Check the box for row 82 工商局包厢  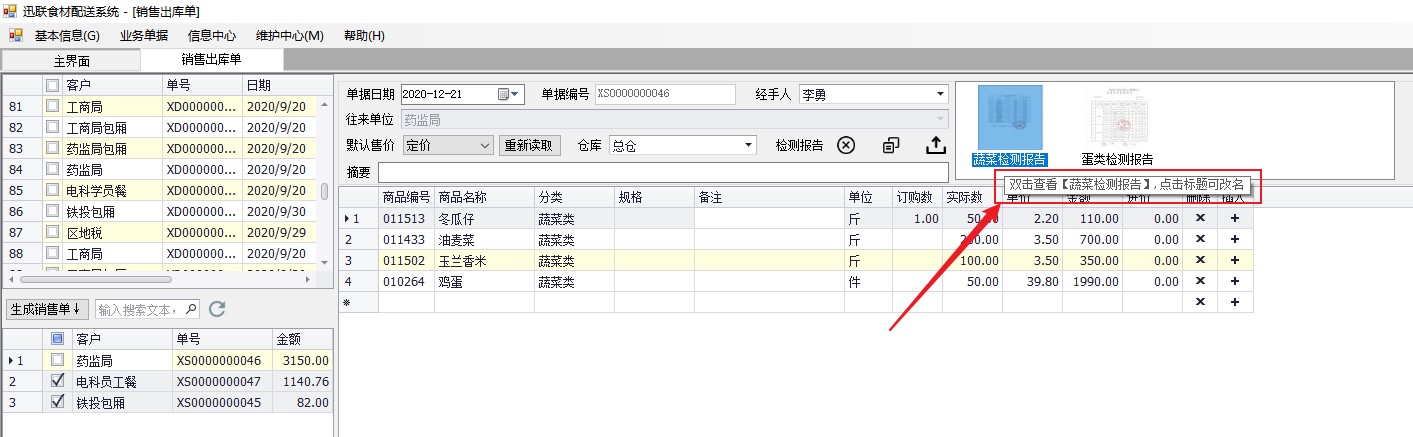tap(52, 128)
